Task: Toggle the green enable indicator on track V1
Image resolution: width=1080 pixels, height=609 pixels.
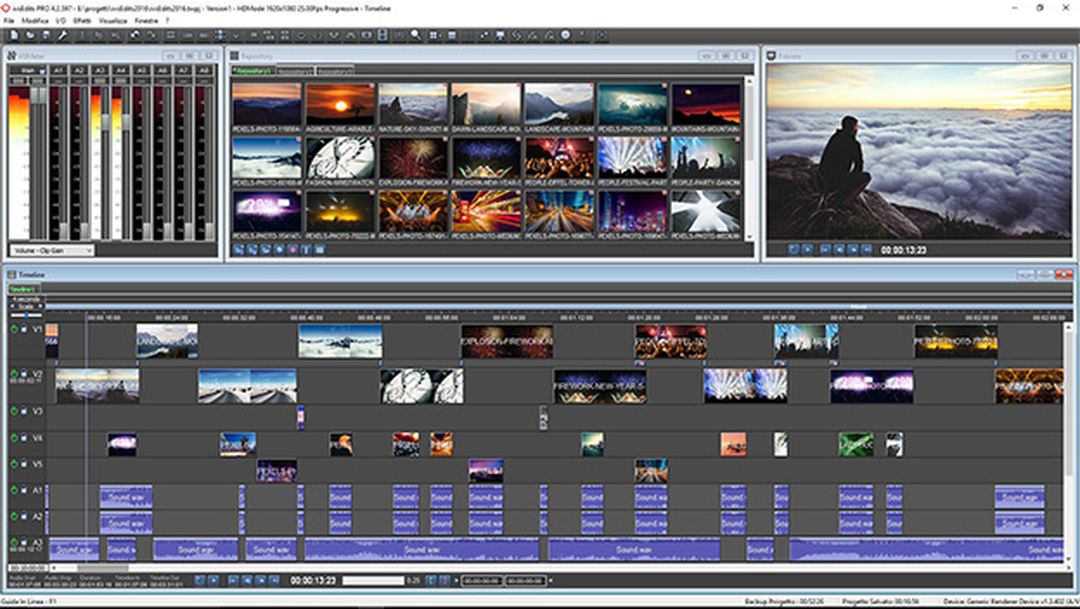Action: pos(12,329)
